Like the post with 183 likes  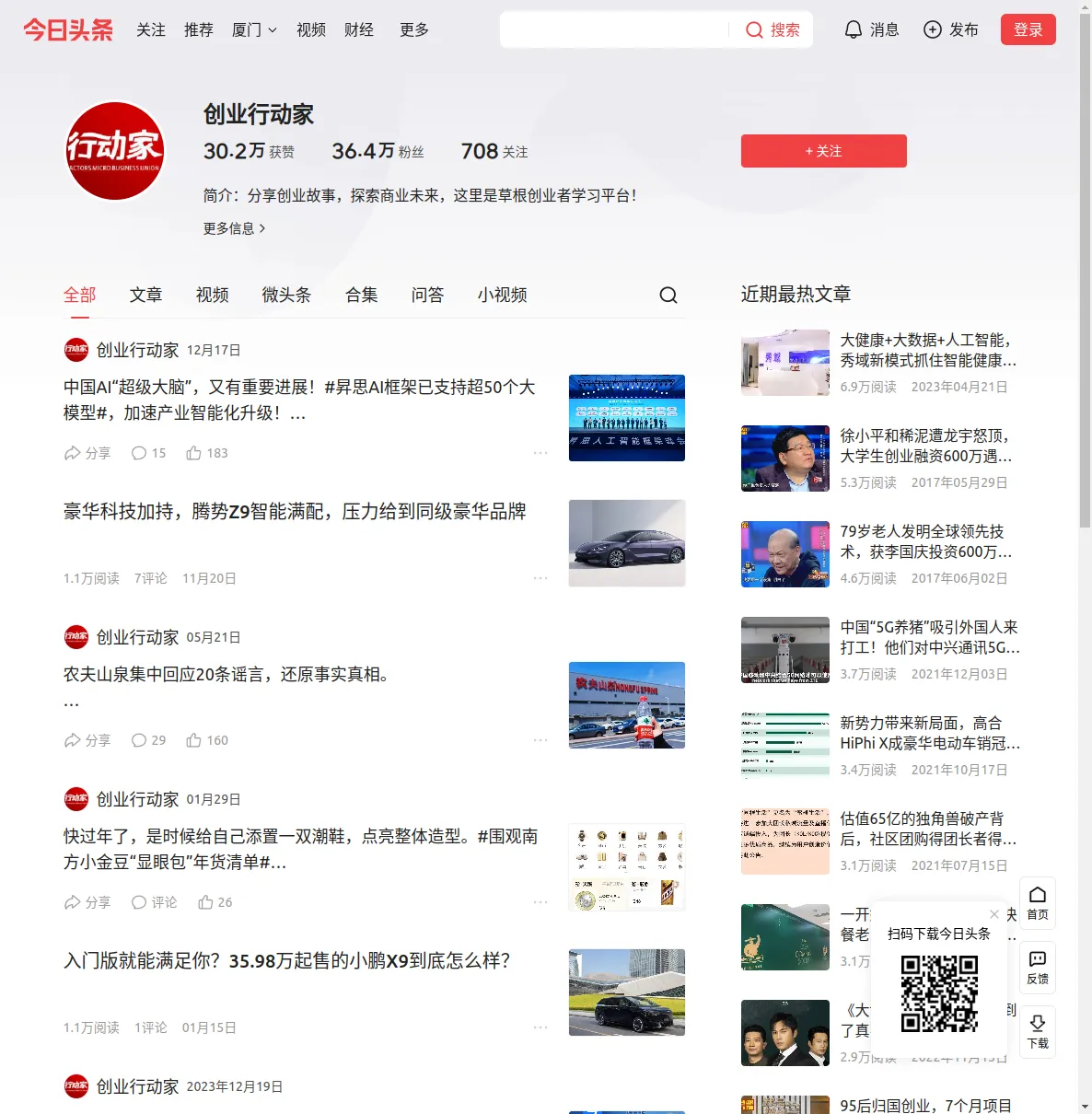206,453
